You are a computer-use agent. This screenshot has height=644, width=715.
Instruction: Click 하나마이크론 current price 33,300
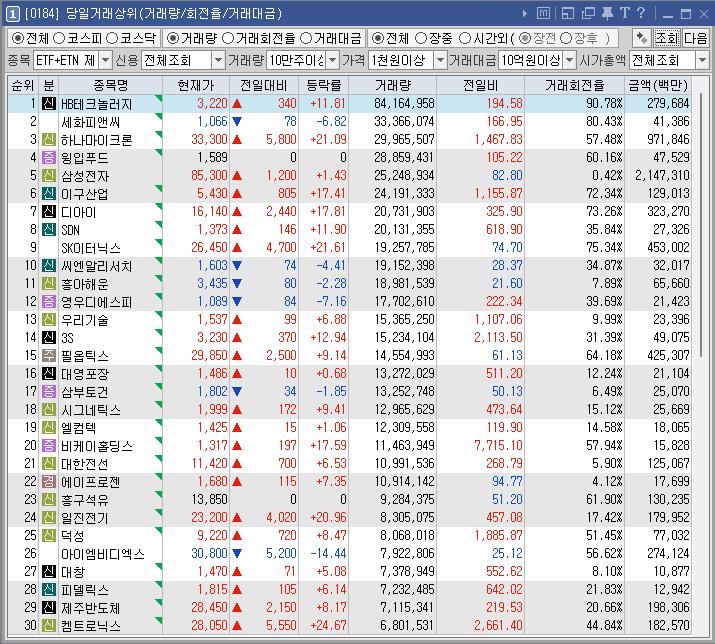[209, 139]
